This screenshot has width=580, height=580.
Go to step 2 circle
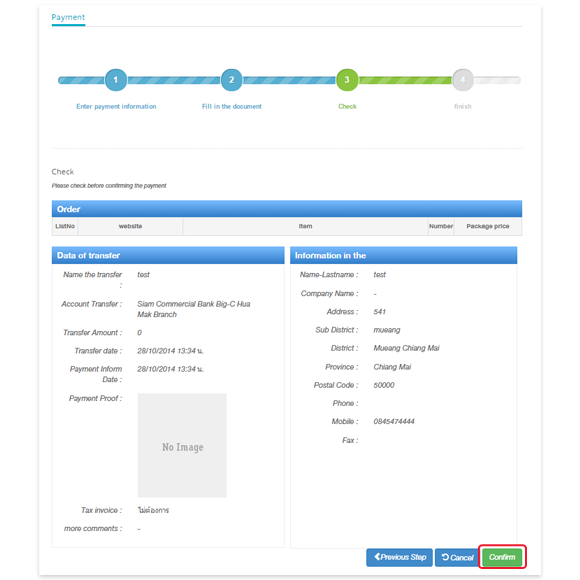point(232,80)
